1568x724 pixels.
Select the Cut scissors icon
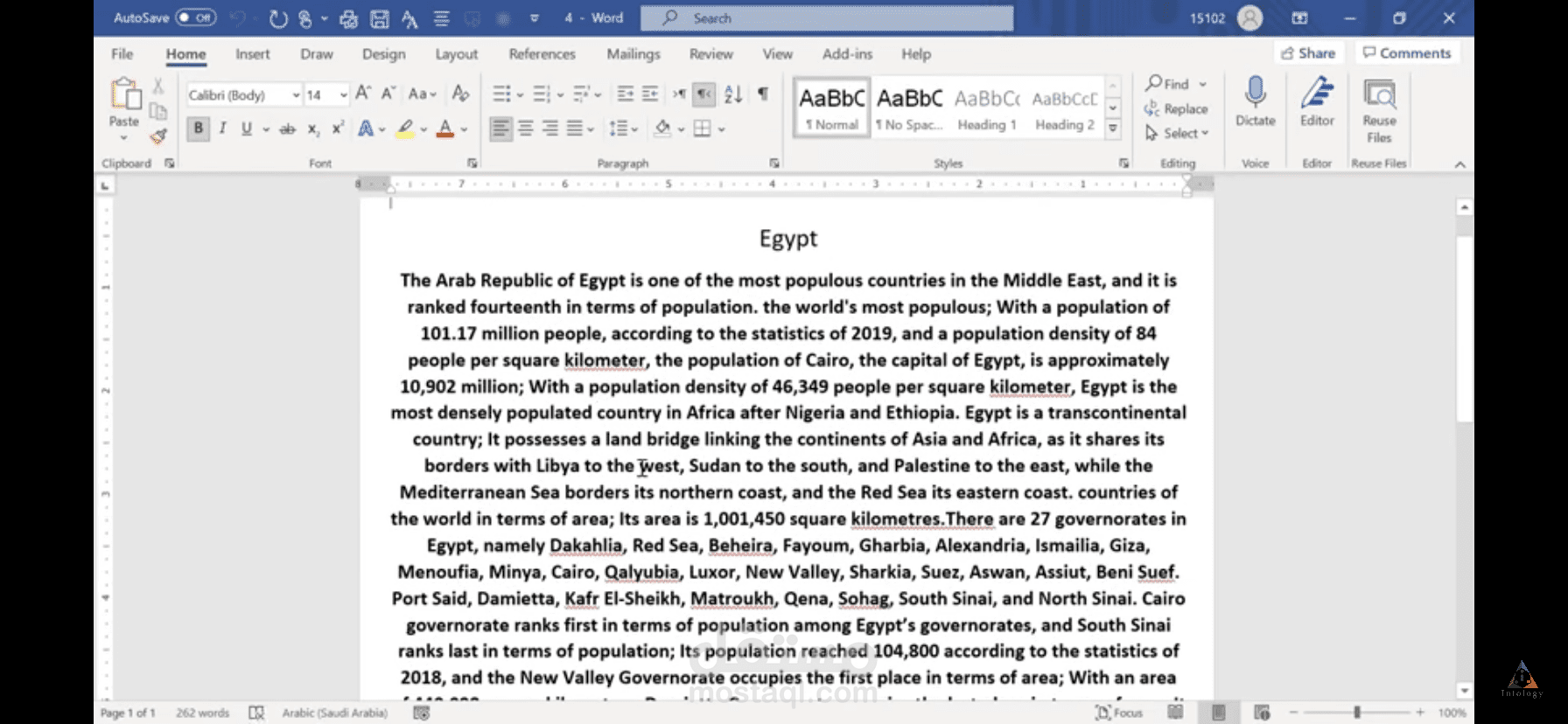[x=158, y=86]
